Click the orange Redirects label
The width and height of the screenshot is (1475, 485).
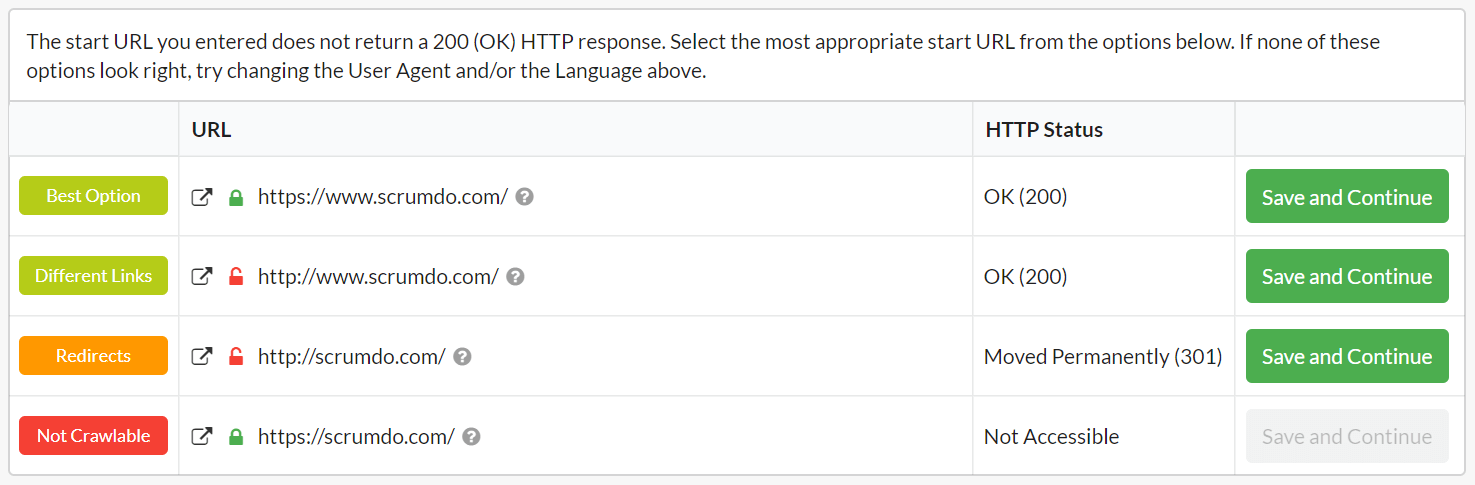[93, 356]
